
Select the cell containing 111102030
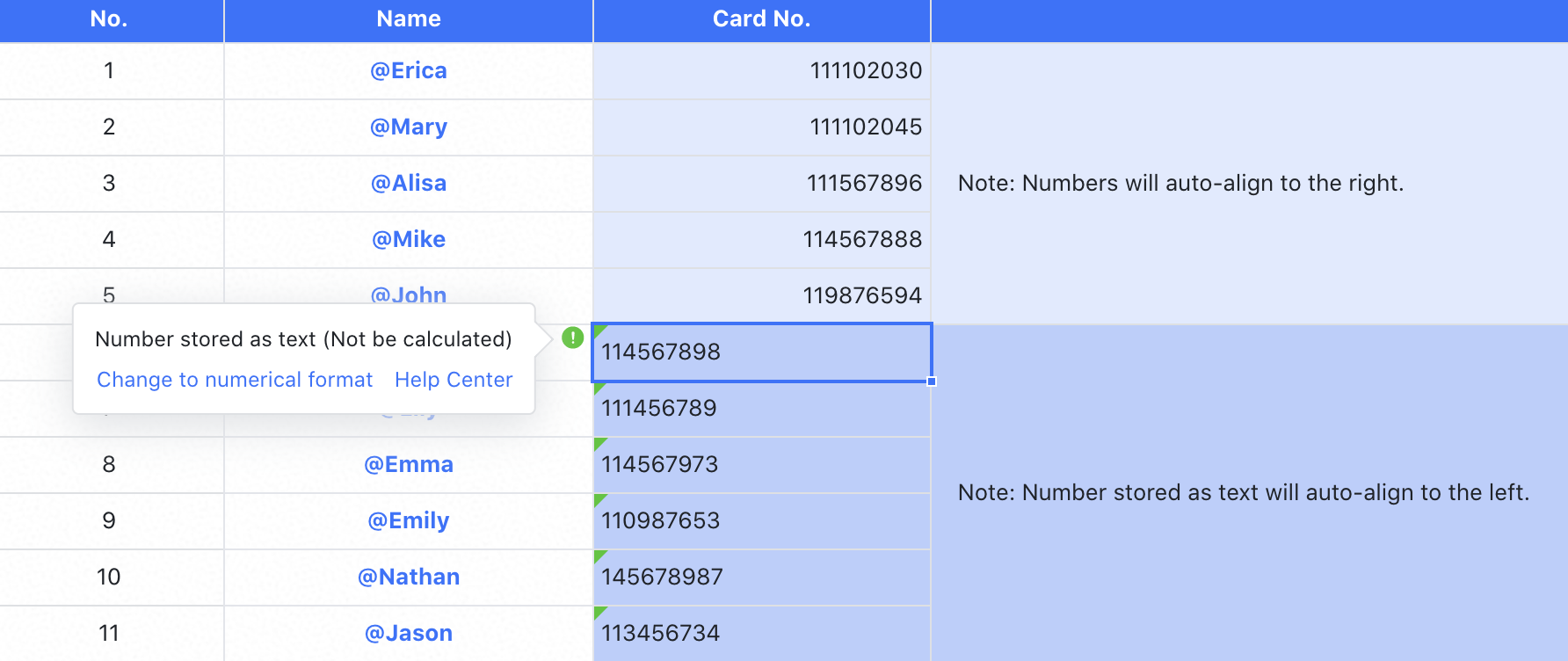(761, 70)
